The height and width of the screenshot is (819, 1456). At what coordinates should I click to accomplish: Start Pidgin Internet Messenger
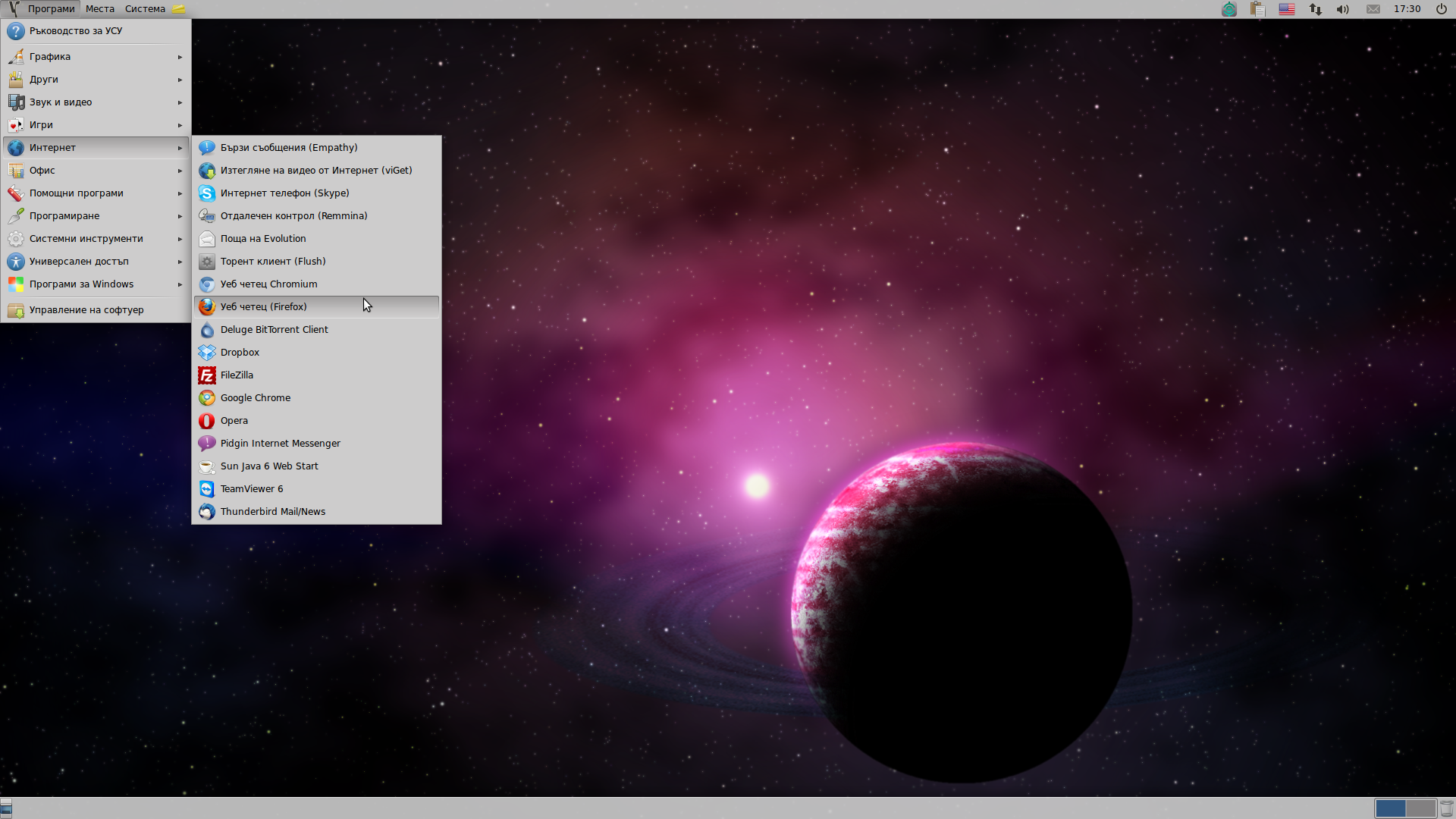(x=280, y=444)
